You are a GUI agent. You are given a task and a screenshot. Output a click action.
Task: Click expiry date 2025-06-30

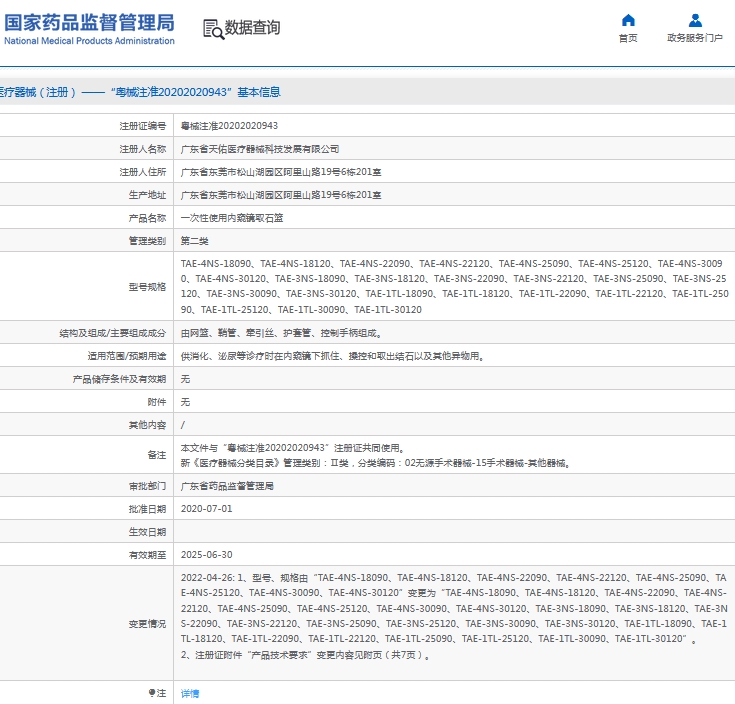(x=206, y=554)
